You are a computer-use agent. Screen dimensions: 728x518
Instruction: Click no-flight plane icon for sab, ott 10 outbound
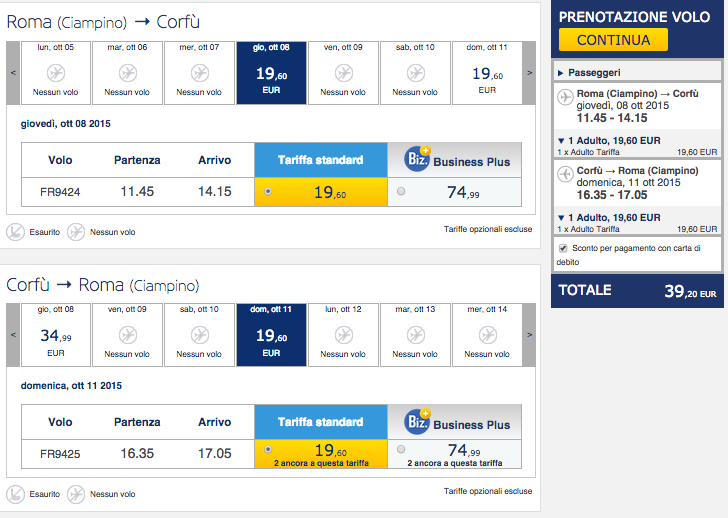click(415, 73)
